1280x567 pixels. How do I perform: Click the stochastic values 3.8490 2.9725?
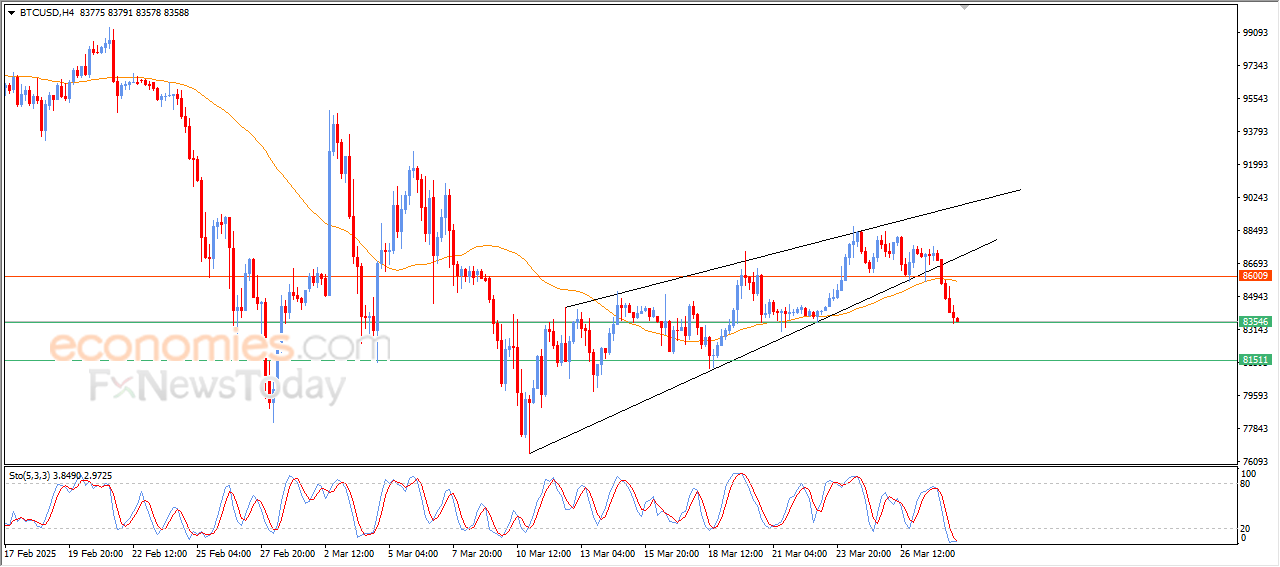pos(82,475)
